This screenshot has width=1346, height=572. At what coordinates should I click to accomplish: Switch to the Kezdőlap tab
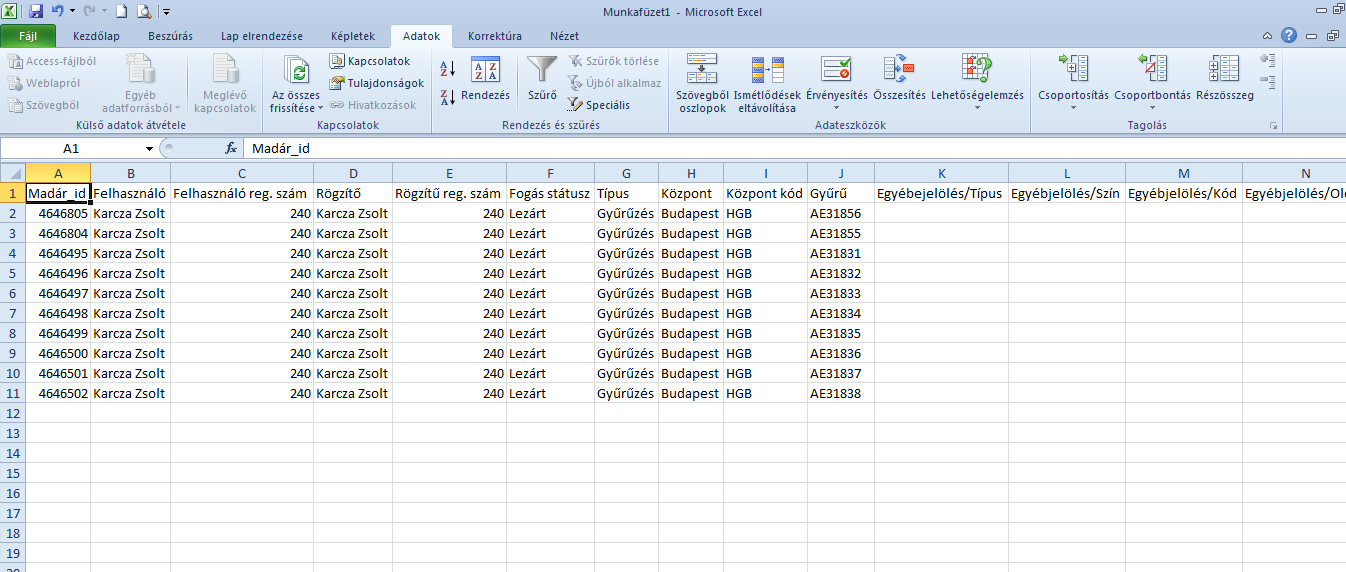(x=96, y=36)
